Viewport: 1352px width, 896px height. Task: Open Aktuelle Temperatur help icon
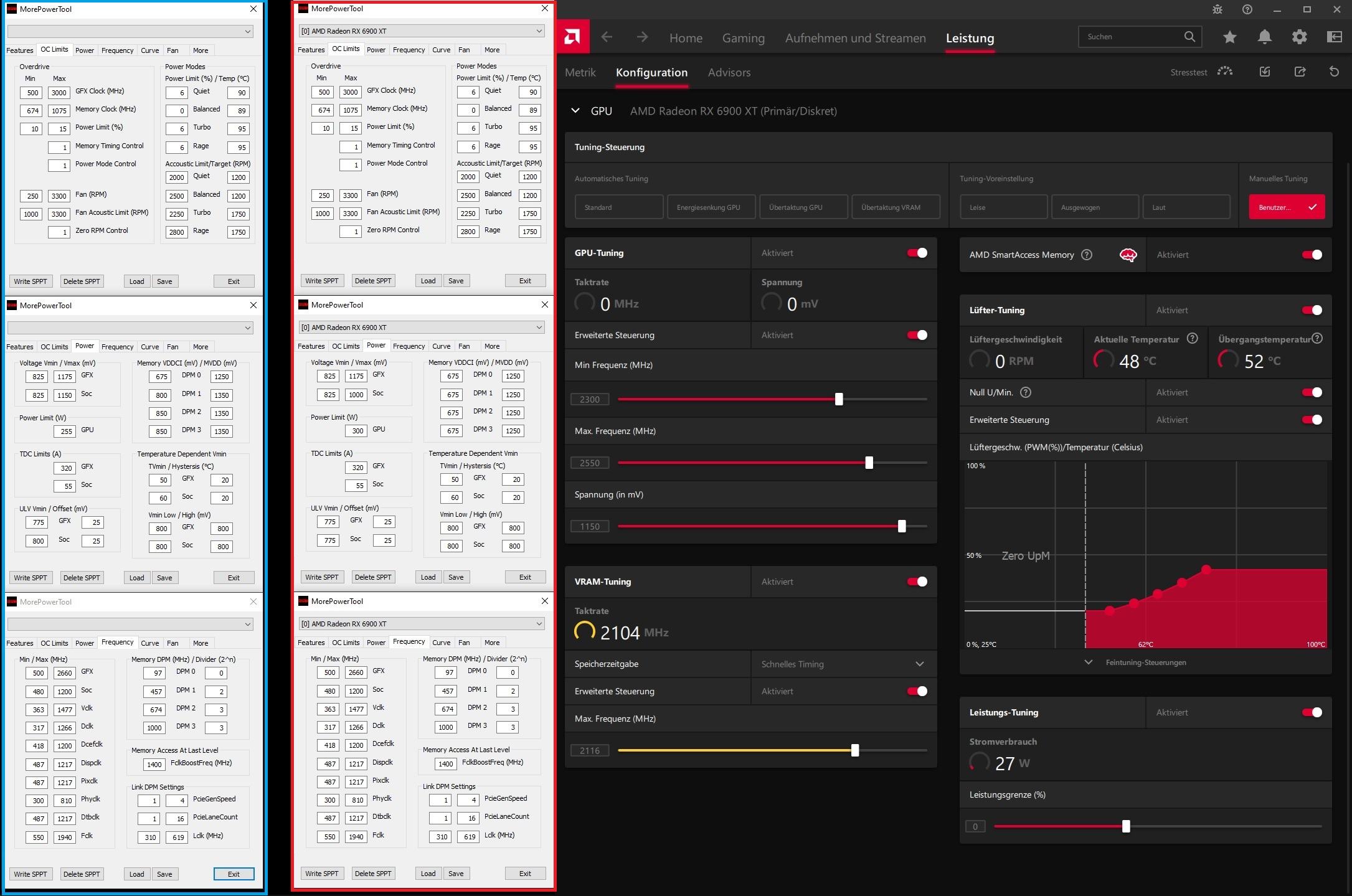tap(1192, 339)
